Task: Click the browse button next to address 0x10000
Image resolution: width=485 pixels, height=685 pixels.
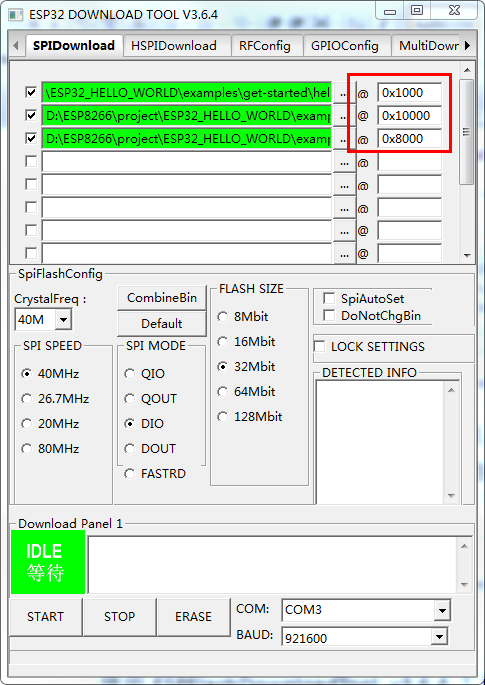Action: tap(344, 116)
